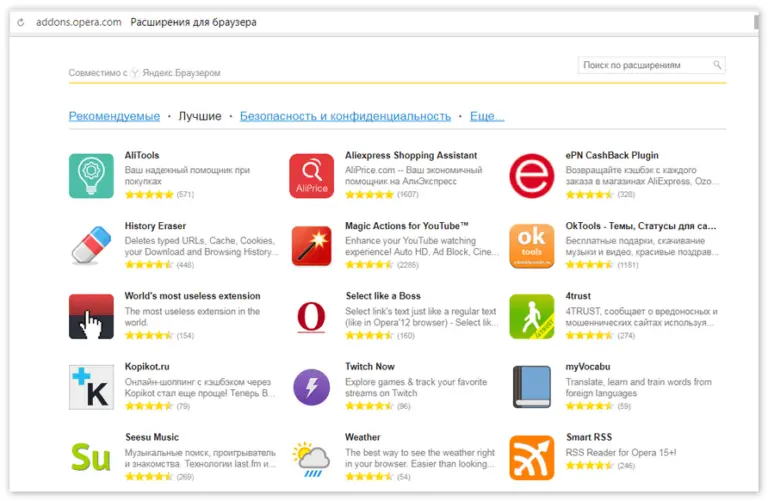Image resolution: width=768 pixels, height=501 pixels.
Task: Open the AliTools title link
Action: point(142,155)
